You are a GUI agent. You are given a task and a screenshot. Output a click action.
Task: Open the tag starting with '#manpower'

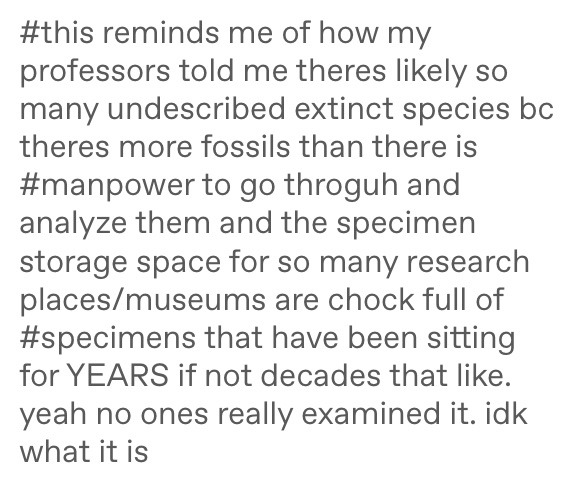tap(274, 242)
